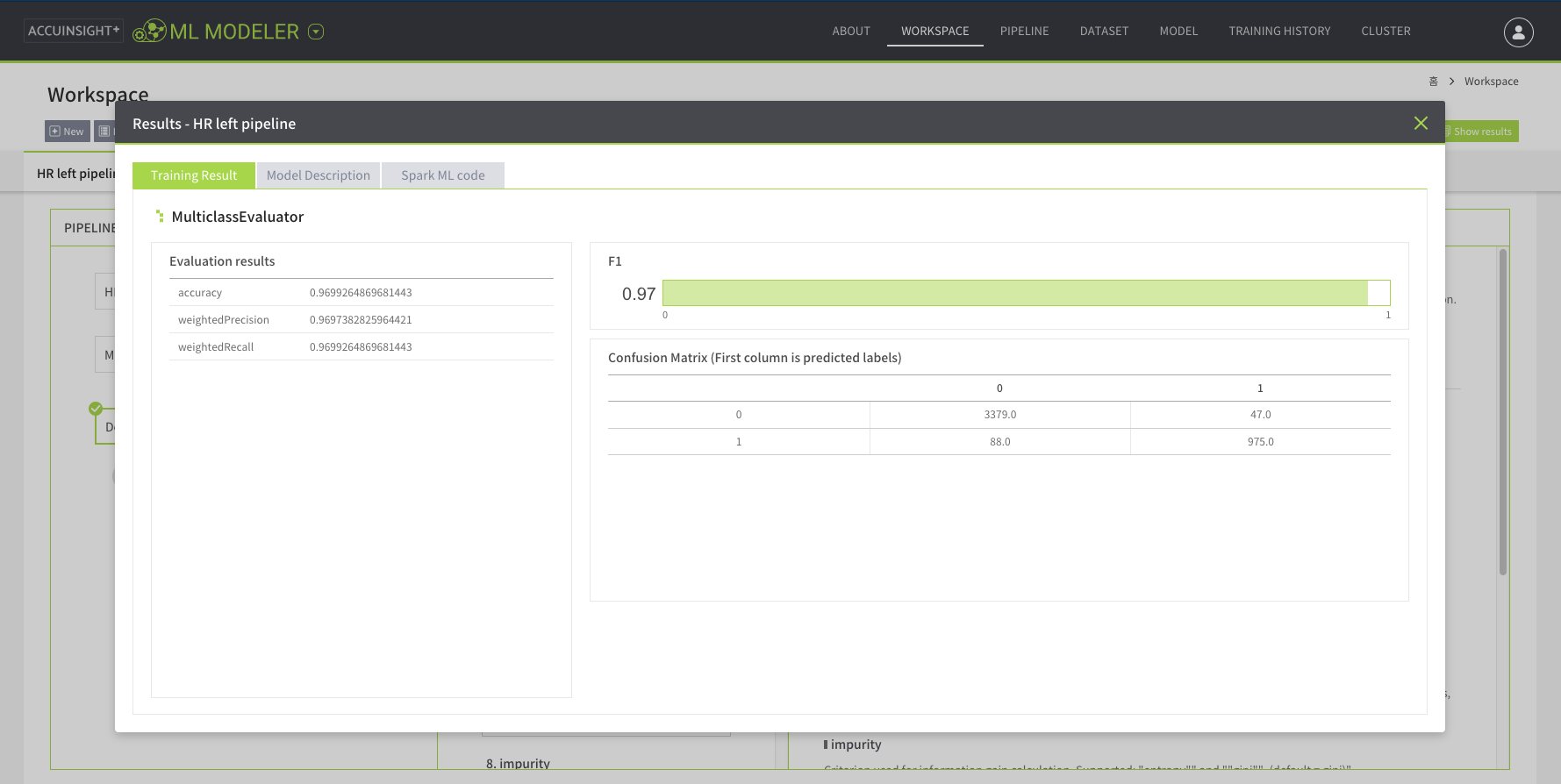This screenshot has width=1561, height=784.
Task: Click the ACCUINSIGHT+ logo
Action: (x=74, y=31)
